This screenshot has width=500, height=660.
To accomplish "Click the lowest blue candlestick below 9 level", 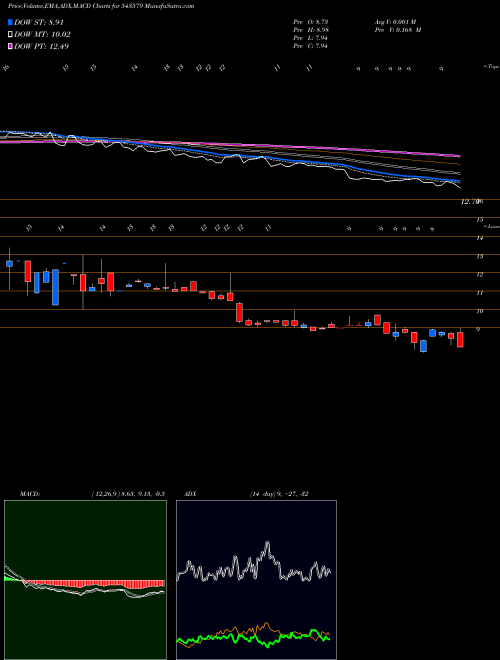I will (423, 346).
